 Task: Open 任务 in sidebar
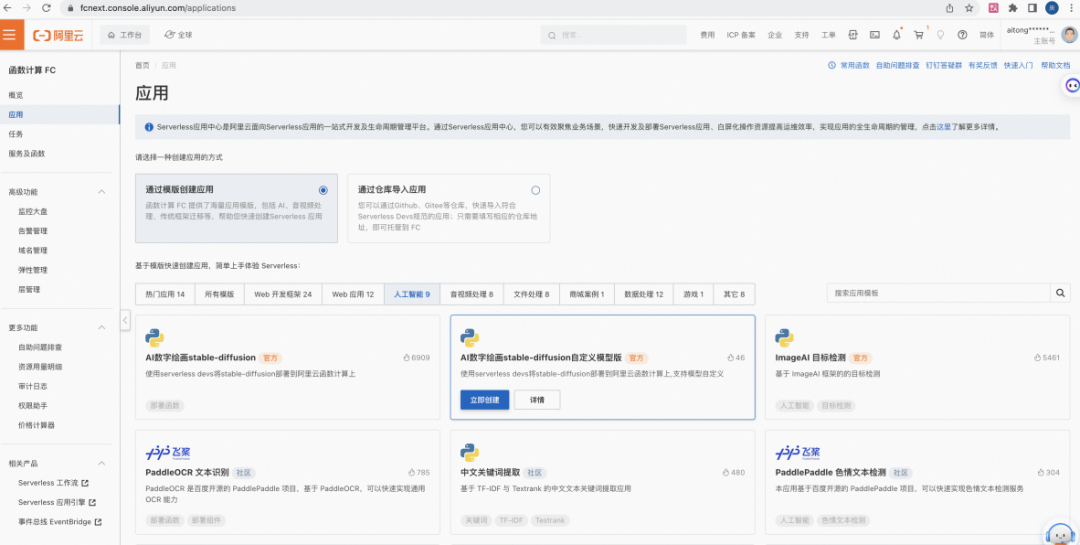pyautogui.click(x=16, y=134)
